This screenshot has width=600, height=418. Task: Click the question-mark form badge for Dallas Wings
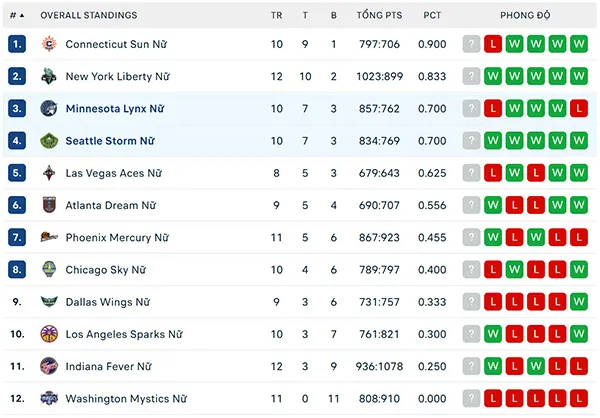click(471, 302)
